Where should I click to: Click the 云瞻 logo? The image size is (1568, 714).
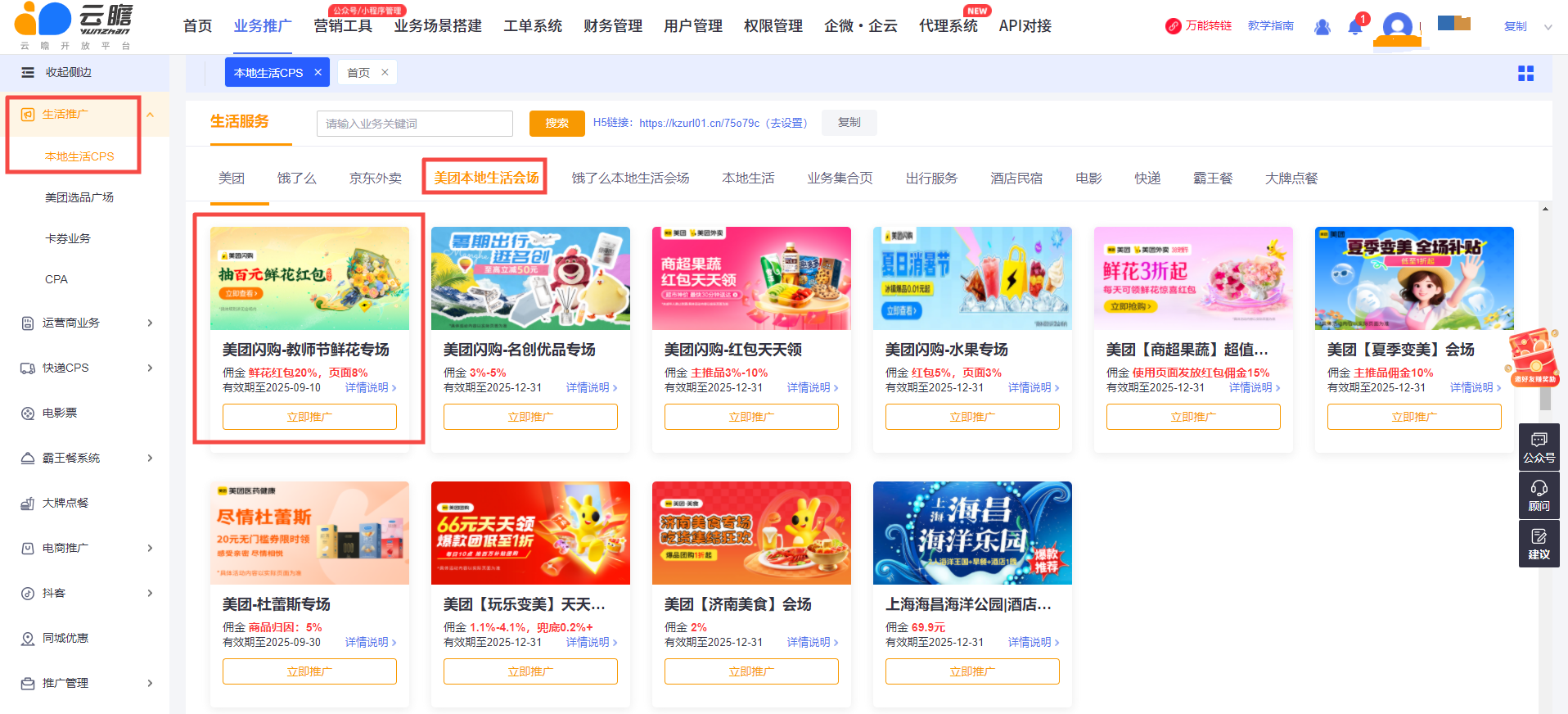pos(74,26)
